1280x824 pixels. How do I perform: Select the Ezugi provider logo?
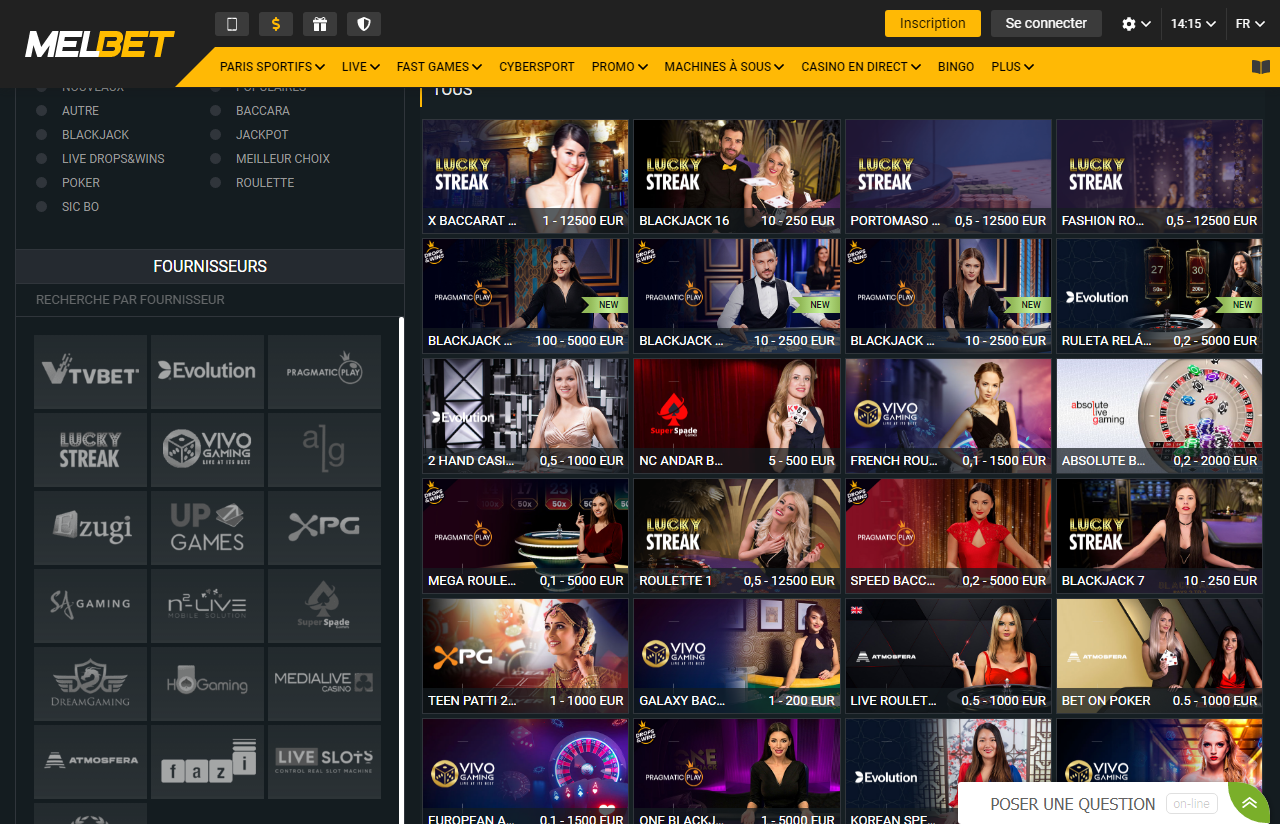(x=91, y=528)
